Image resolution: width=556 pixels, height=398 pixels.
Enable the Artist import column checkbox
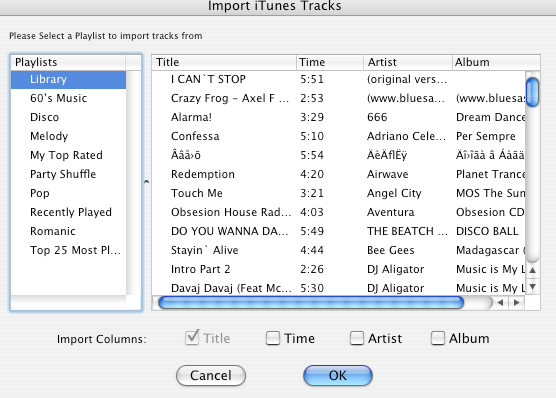click(x=356, y=338)
